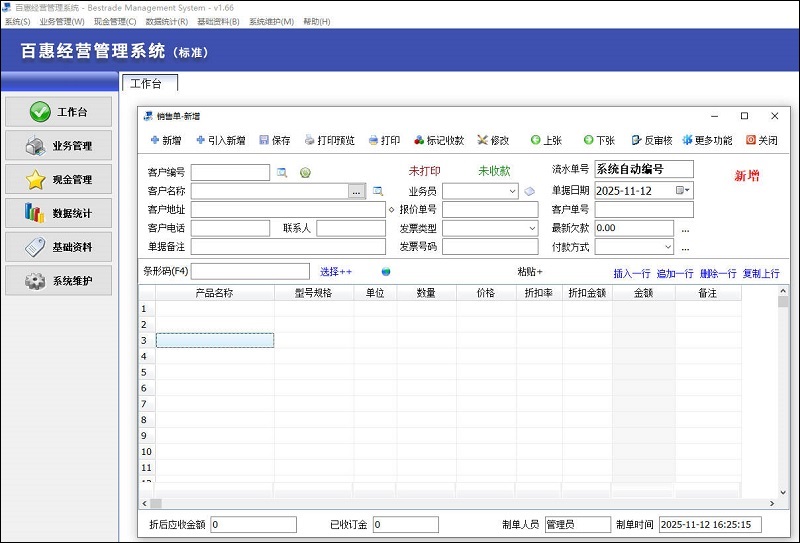
Task: Go to next record with 下张
Action: (599, 140)
